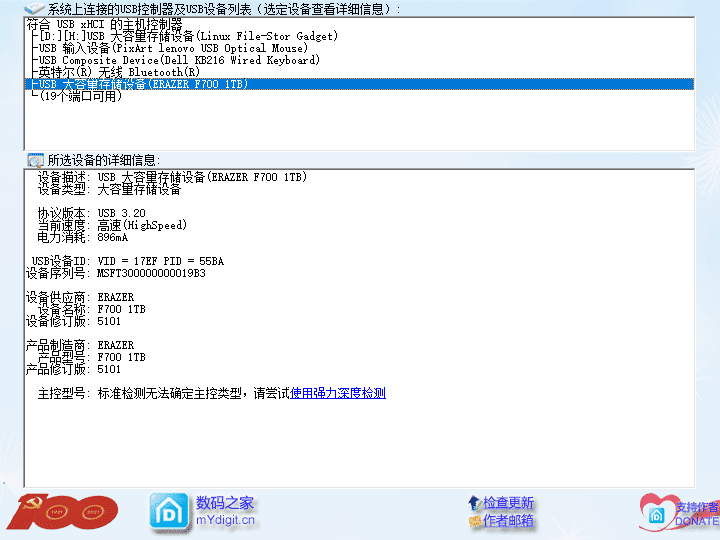Click the power consumption value 896mA
This screenshot has height=540, width=720.
(x=113, y=237)
